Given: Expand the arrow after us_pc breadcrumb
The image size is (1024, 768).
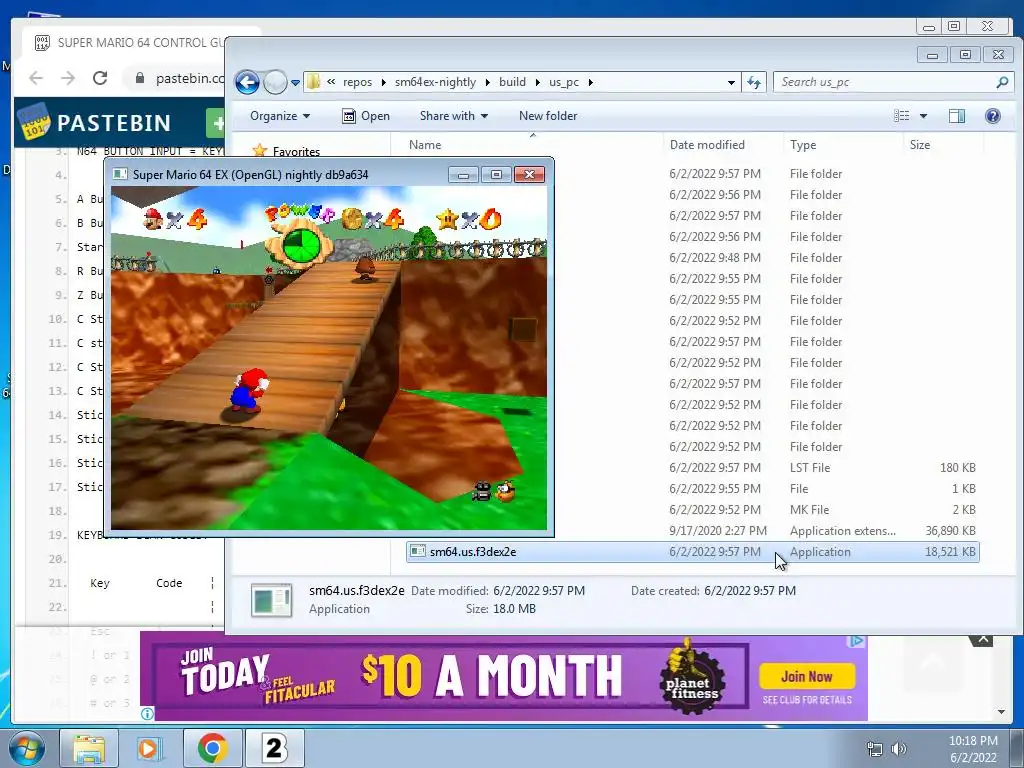Looking at the screenshot, I should [x=590, y=82].
